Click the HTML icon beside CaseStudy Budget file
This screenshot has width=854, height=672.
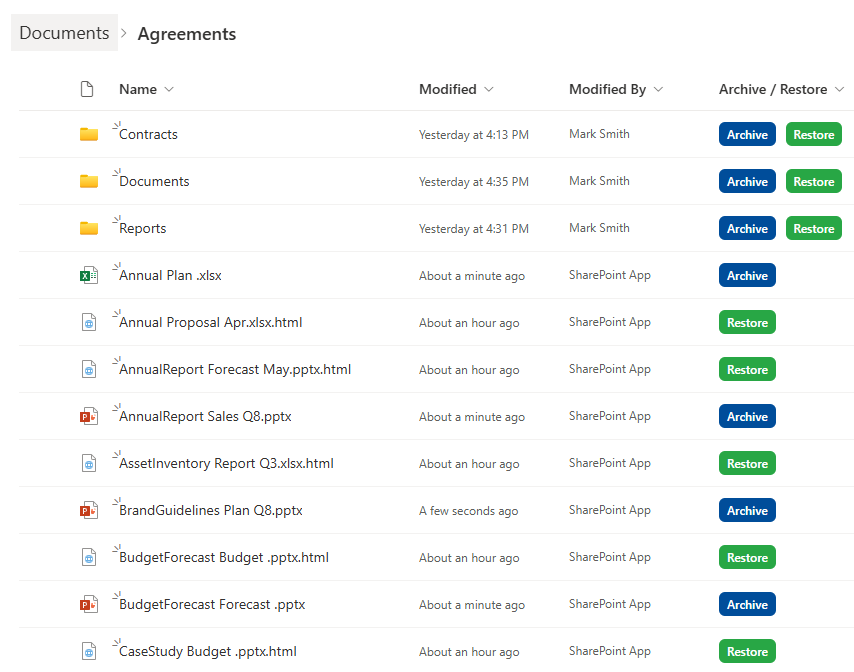89,651
